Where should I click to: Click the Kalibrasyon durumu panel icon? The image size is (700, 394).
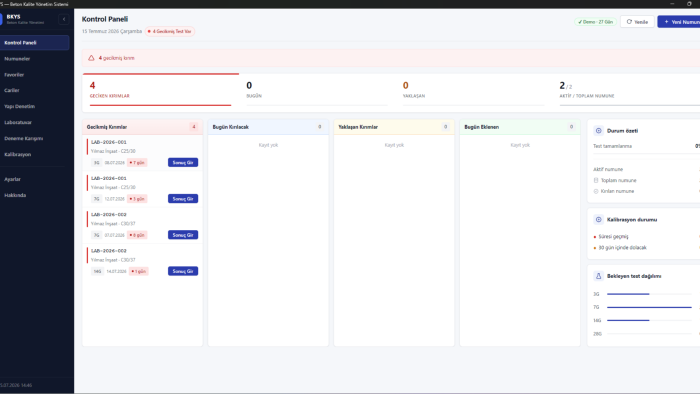[x=598, y=220]
